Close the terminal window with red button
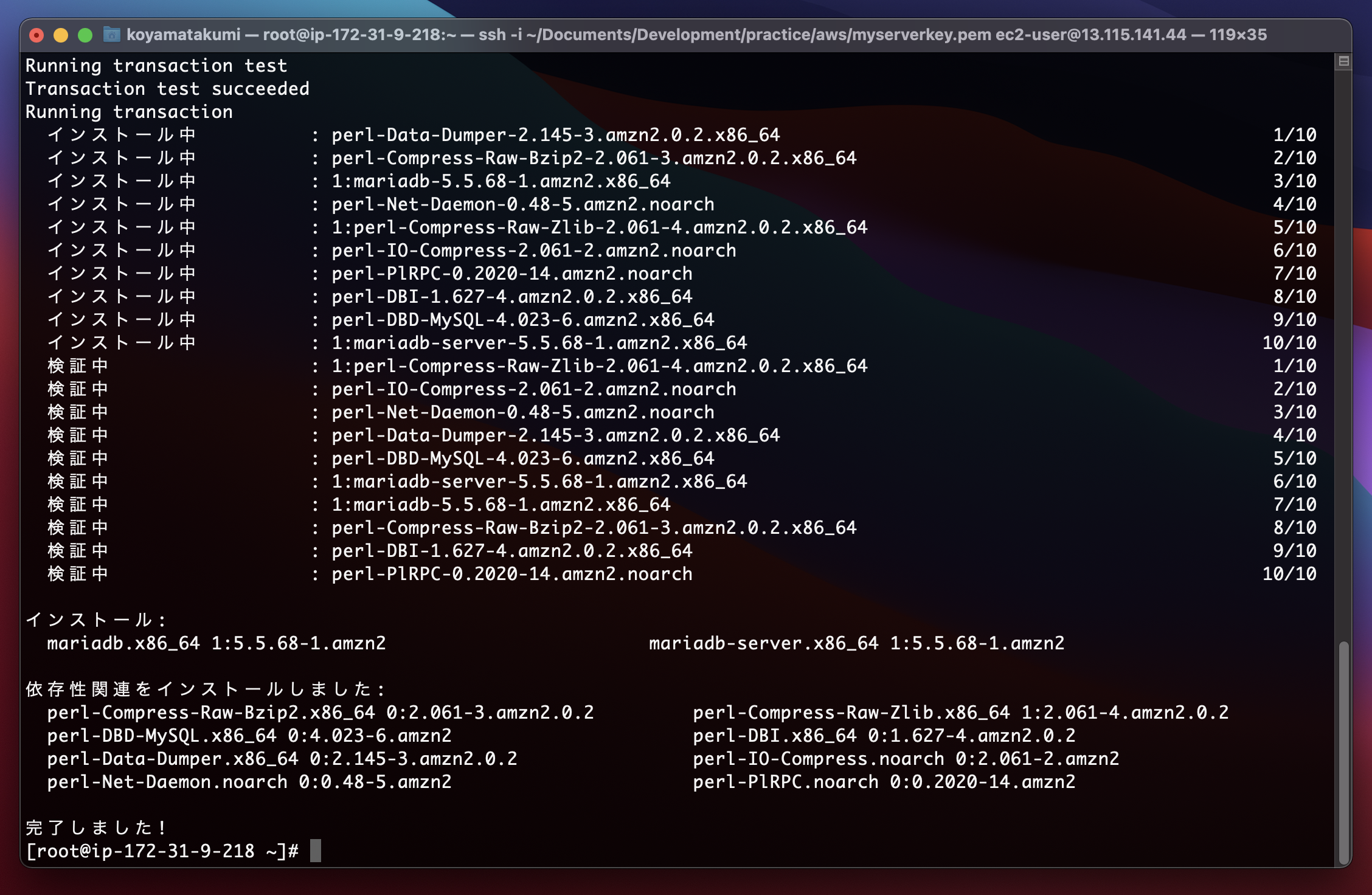Screen dimensions: 1372x895 coord(36,35)
